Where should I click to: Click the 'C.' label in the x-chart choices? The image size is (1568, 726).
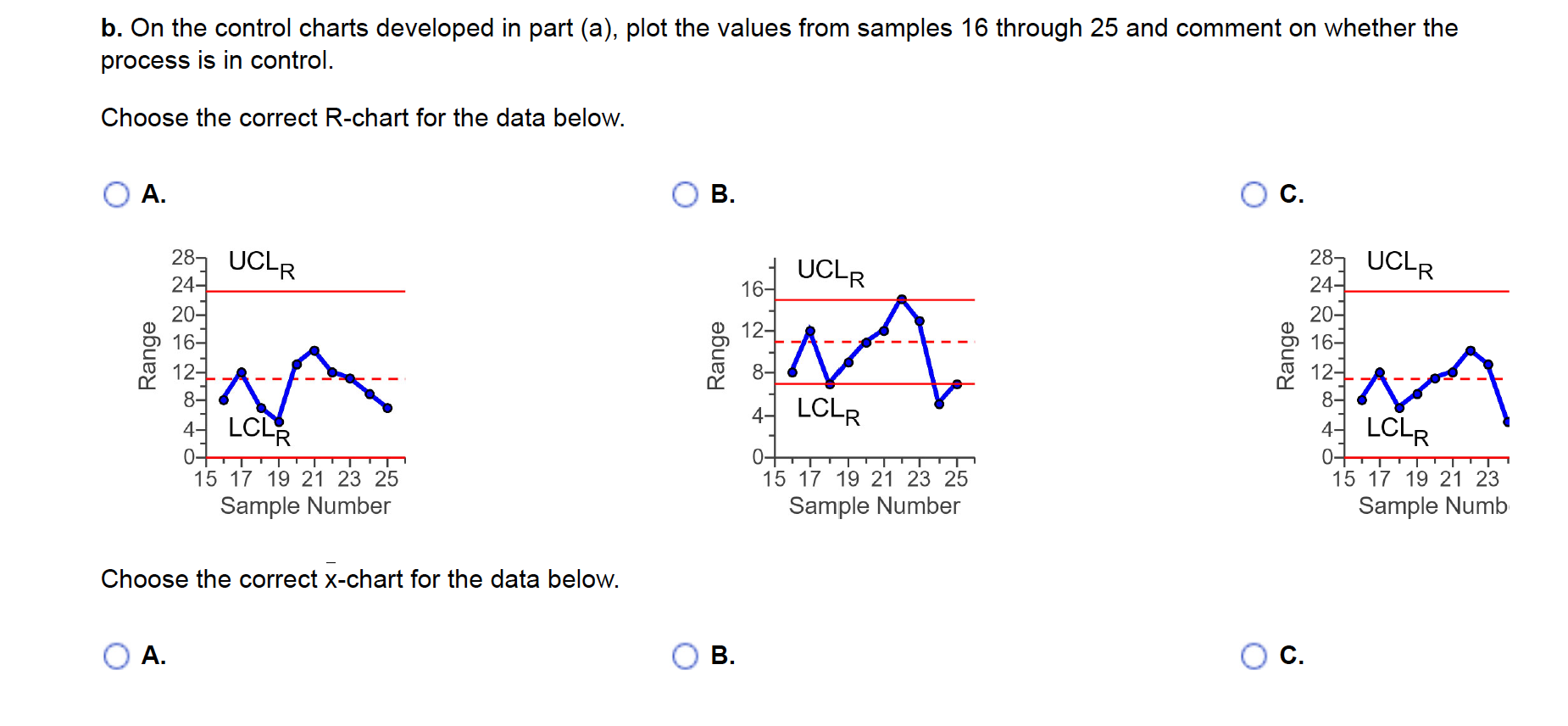[x=1291, y=656]
